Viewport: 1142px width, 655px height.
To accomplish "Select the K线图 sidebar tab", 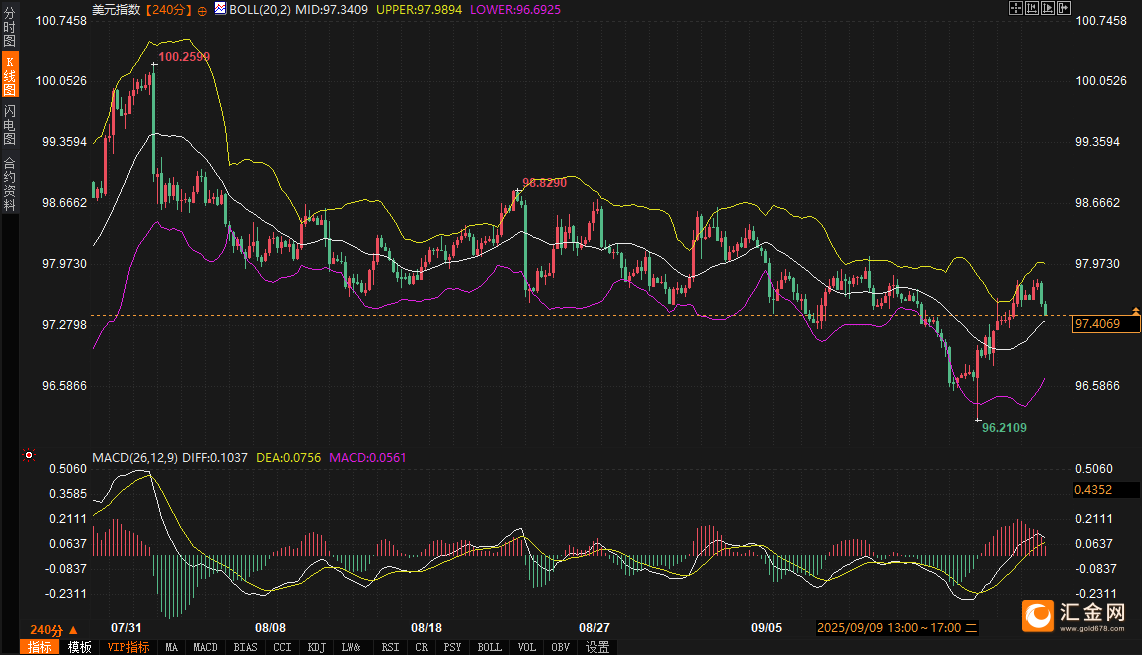I will click(9, 74).
